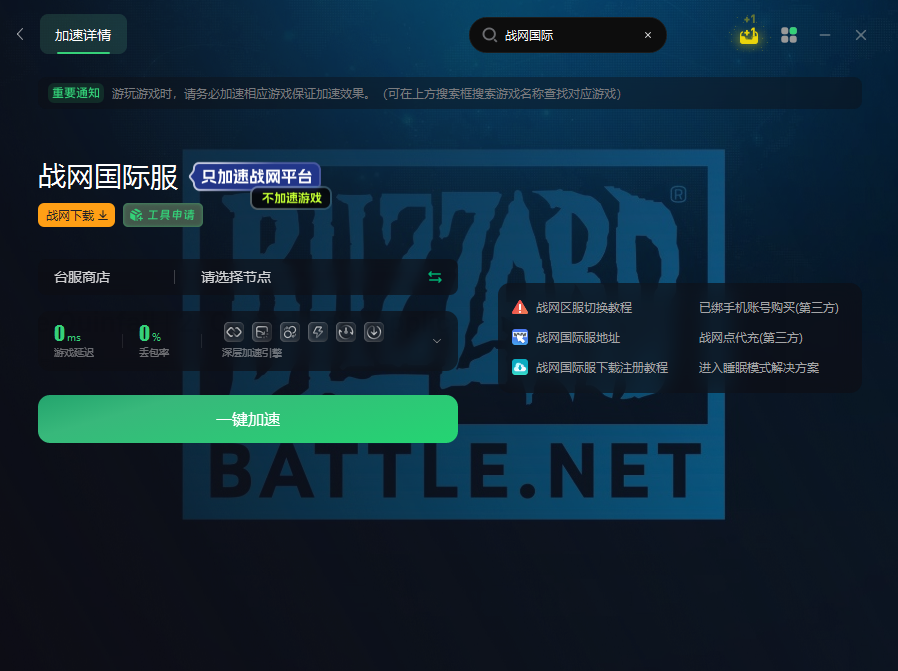898x671 pixels.
Task: Clear the search box with the X
Action: click(x=648, y=35)
